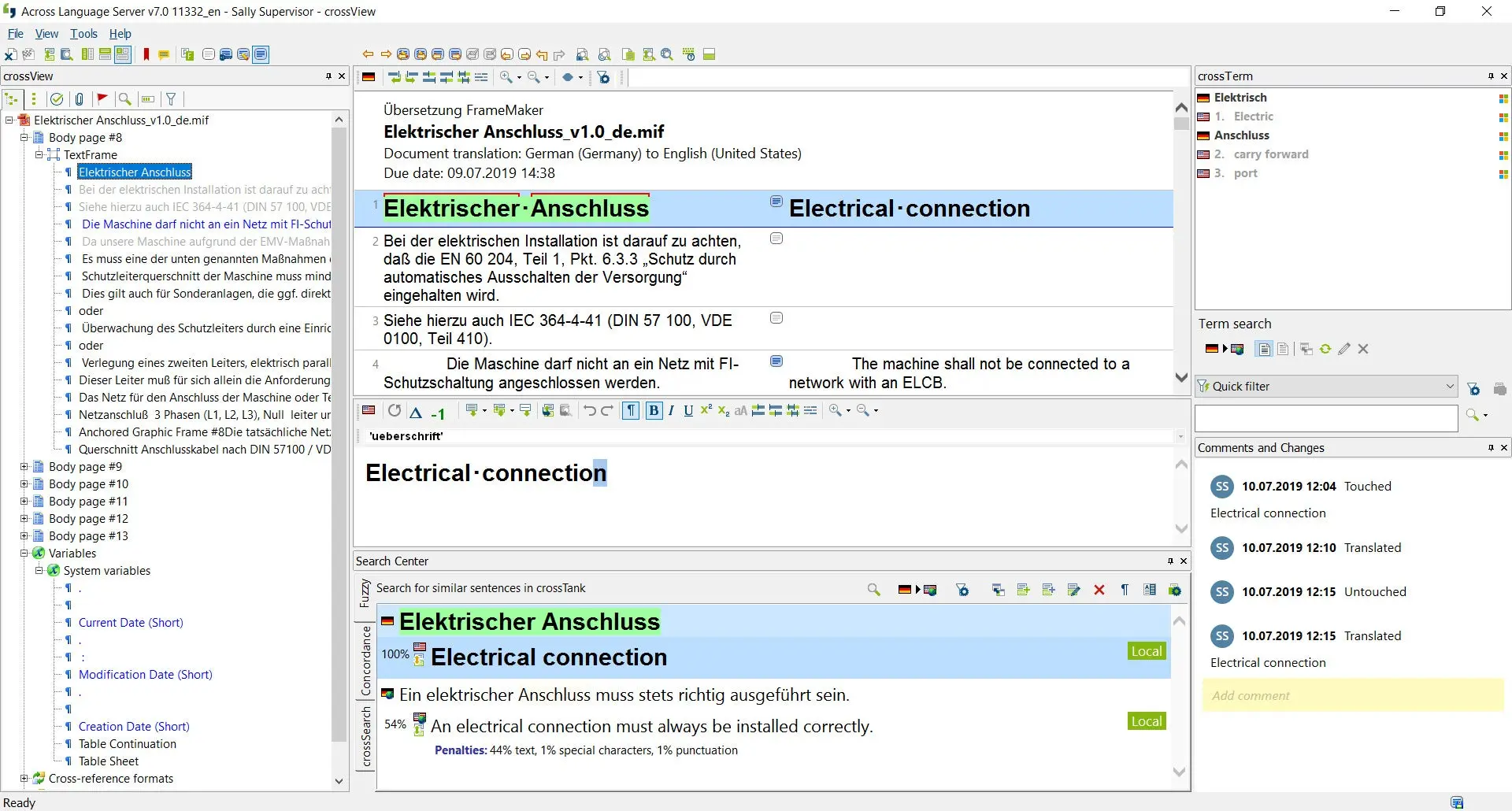Viewport: 1512px width, 811px height.
Task: Click the paperclip attachment icon in crossView
Action: pyautogui.click(x=80, y=98)
